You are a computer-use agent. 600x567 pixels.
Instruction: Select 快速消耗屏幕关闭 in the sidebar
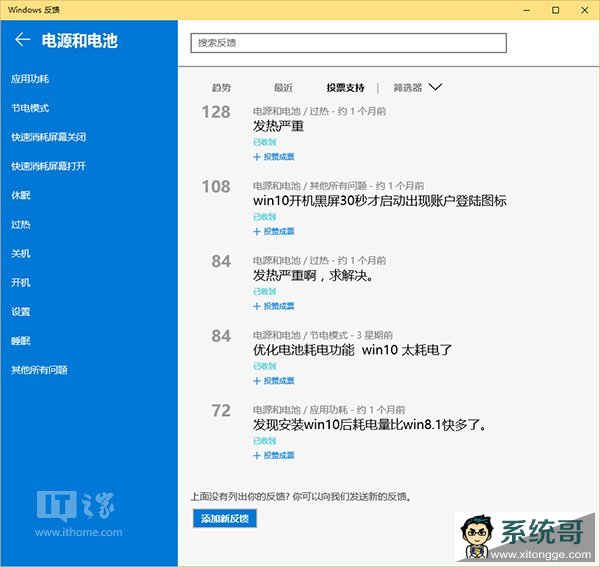(48, 137)
